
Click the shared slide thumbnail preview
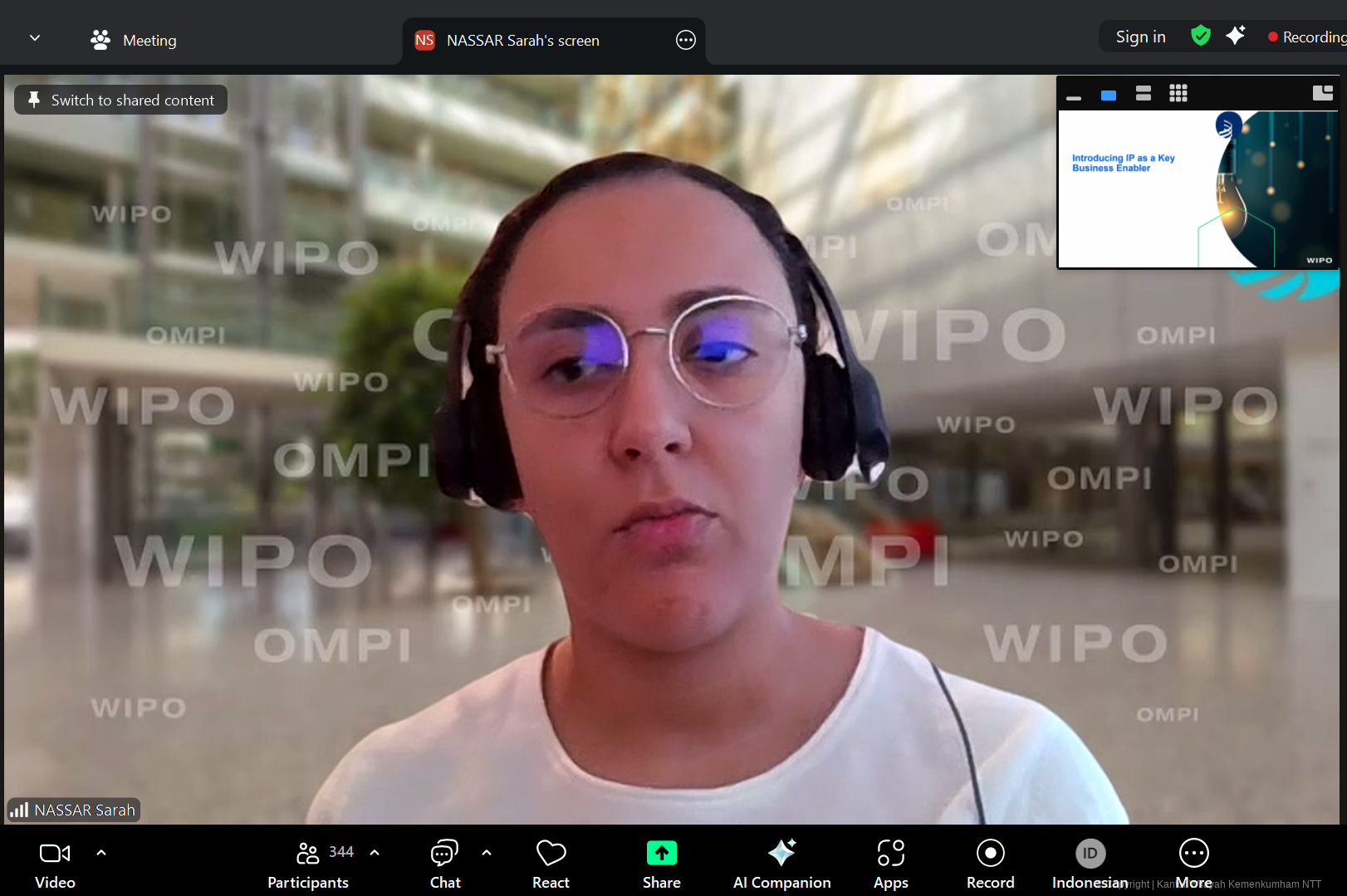point(1198,189)
